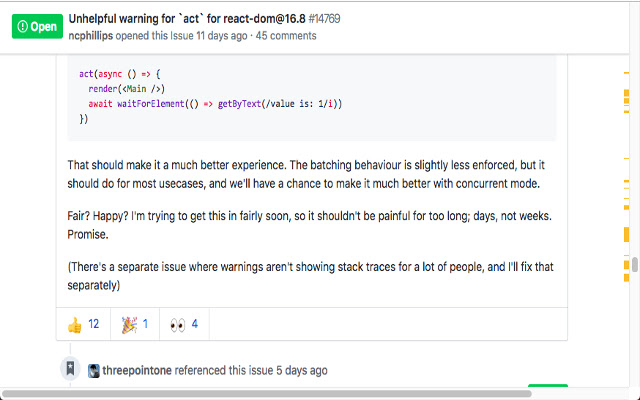Click the eyes reaction emoji
This screenshot has height=400, width=640.
(x=178, y=324)
